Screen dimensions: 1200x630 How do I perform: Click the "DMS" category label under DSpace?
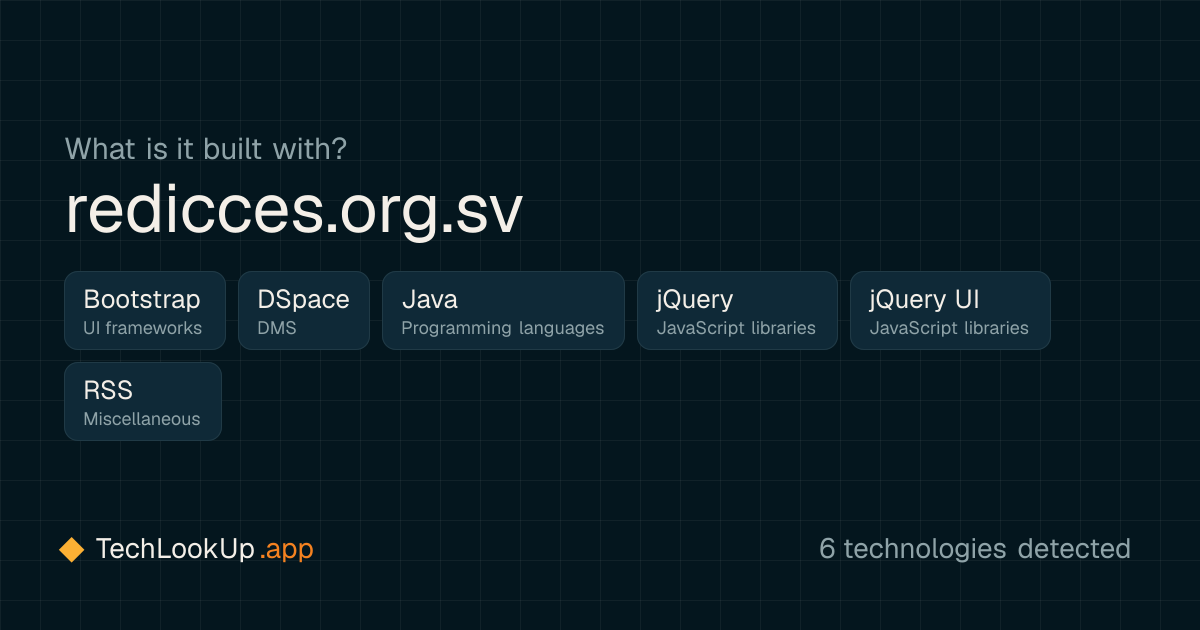(x=277, y=328)
